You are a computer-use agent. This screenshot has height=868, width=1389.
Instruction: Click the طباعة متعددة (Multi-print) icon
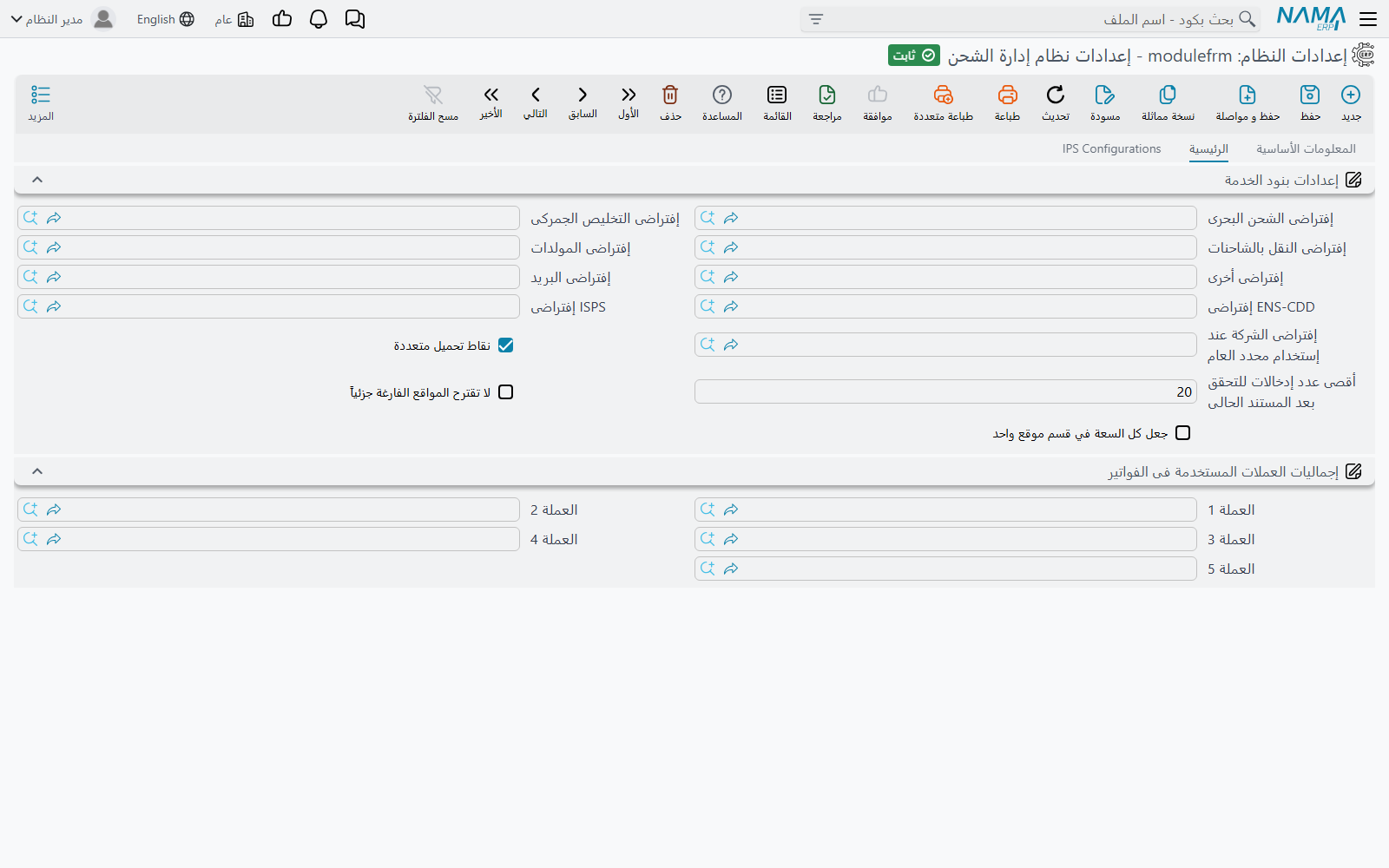pos(944,95)
